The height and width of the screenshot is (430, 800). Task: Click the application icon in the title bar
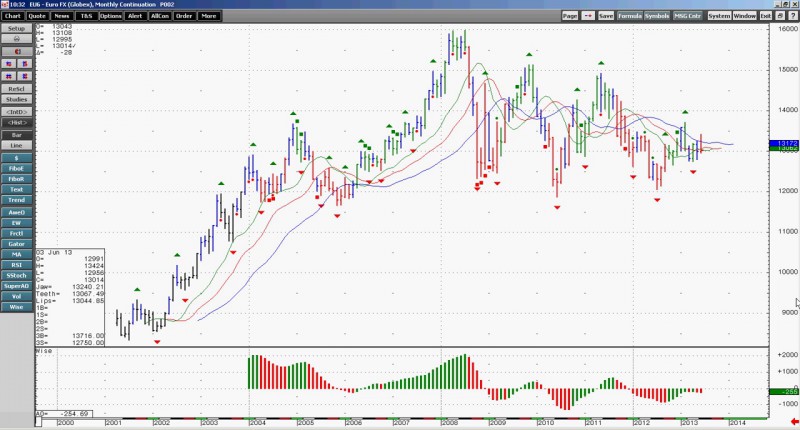(4, 4)
